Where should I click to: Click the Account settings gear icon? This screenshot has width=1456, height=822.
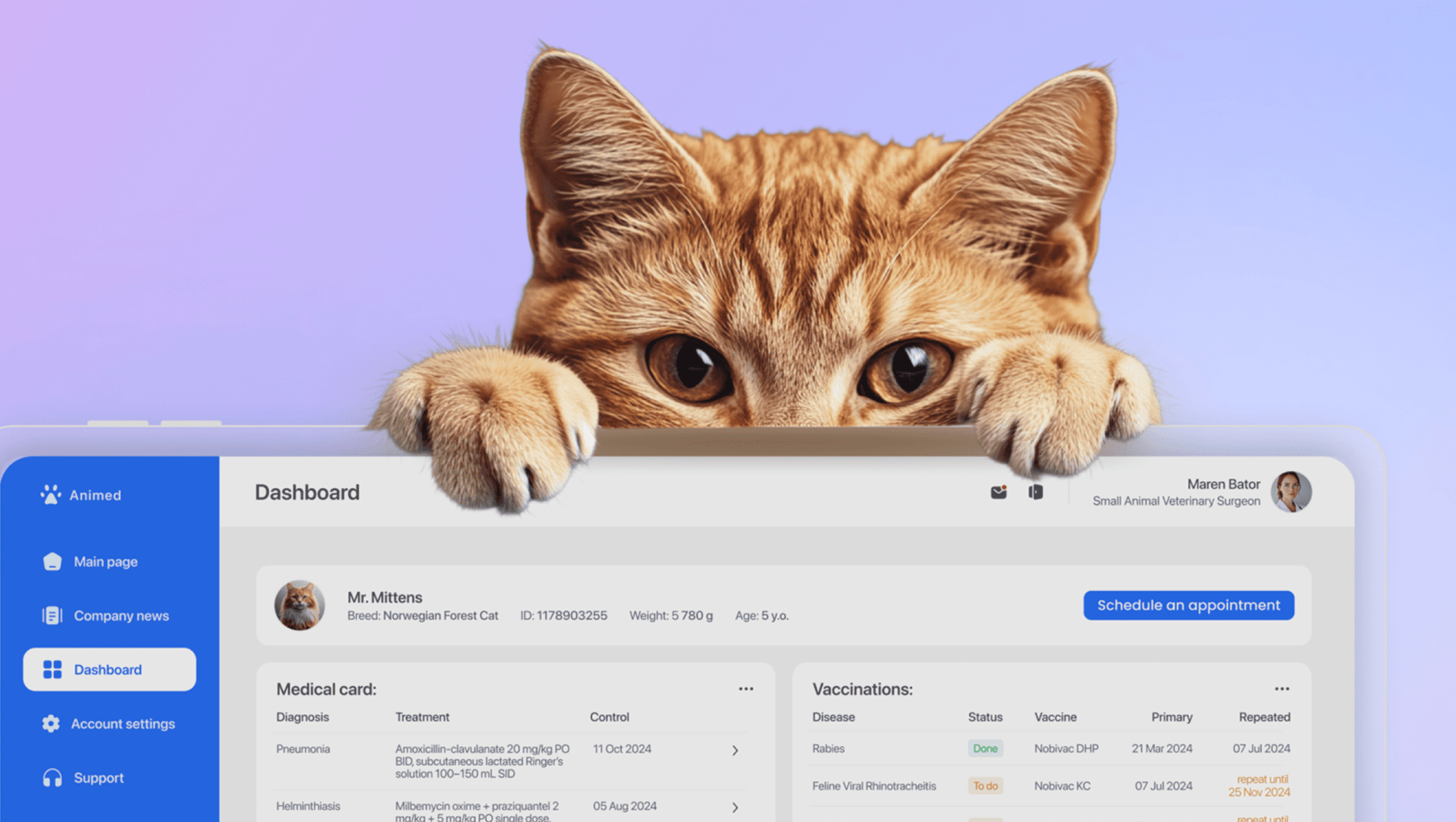coord(51,724)
